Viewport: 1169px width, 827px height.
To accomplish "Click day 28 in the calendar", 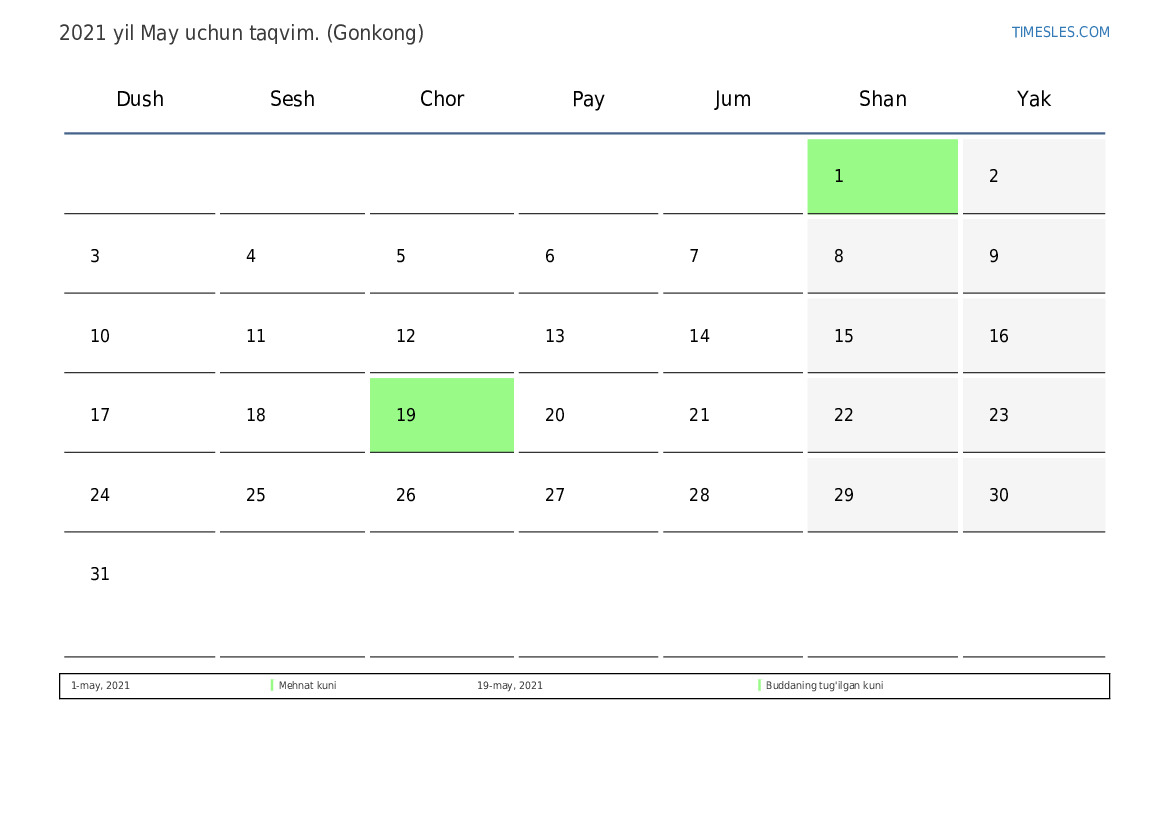I will [732, 494].
